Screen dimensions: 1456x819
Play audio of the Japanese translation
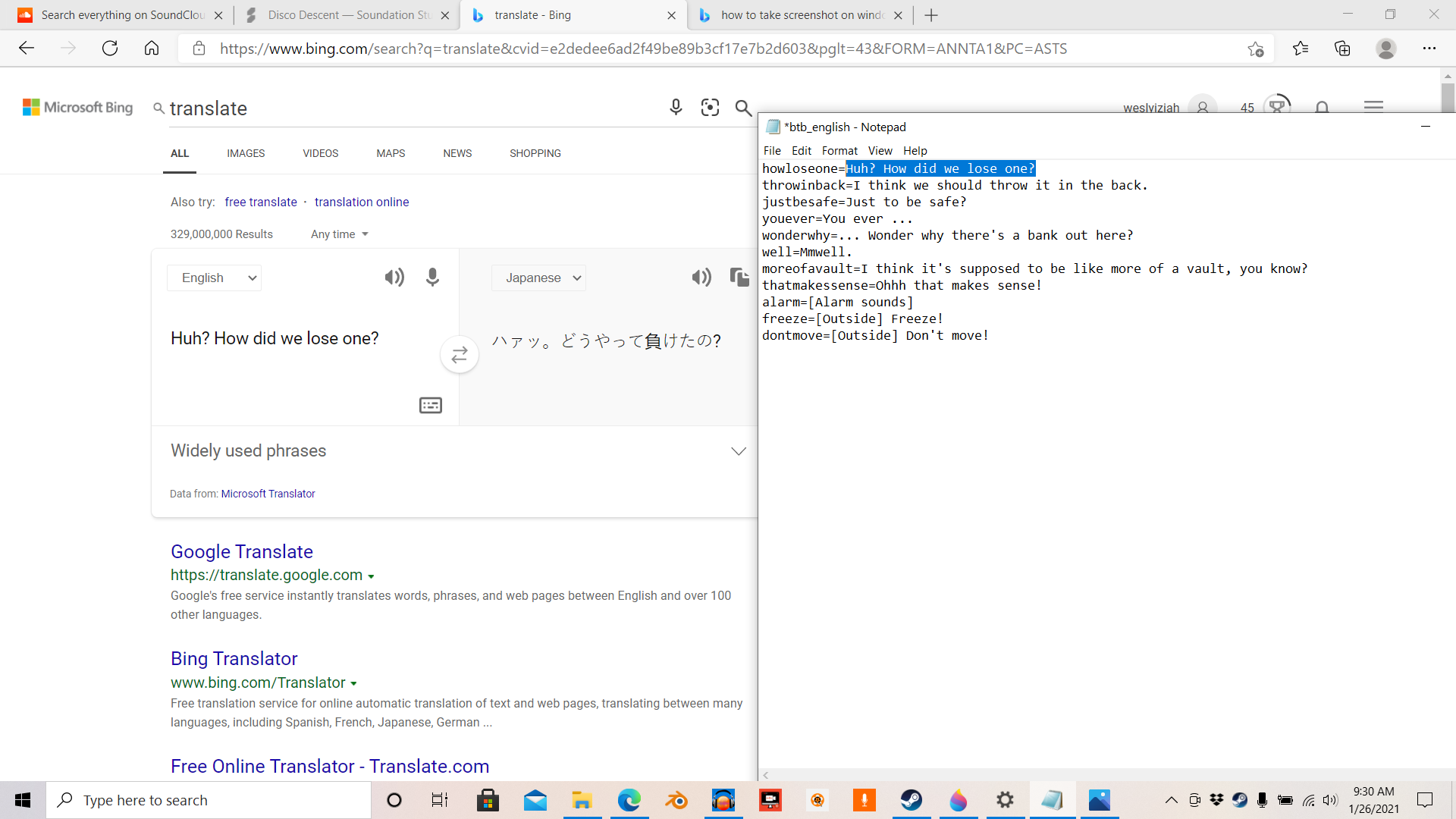pos(701,278)
